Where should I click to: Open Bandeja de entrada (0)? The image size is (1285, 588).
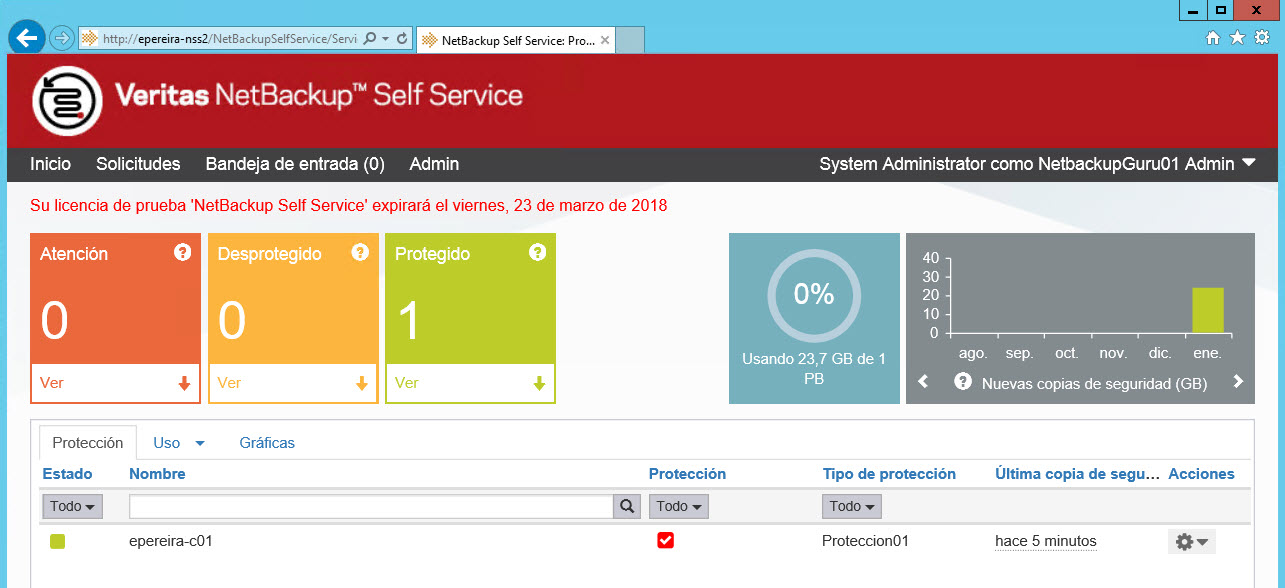click(x=295, y=164)
